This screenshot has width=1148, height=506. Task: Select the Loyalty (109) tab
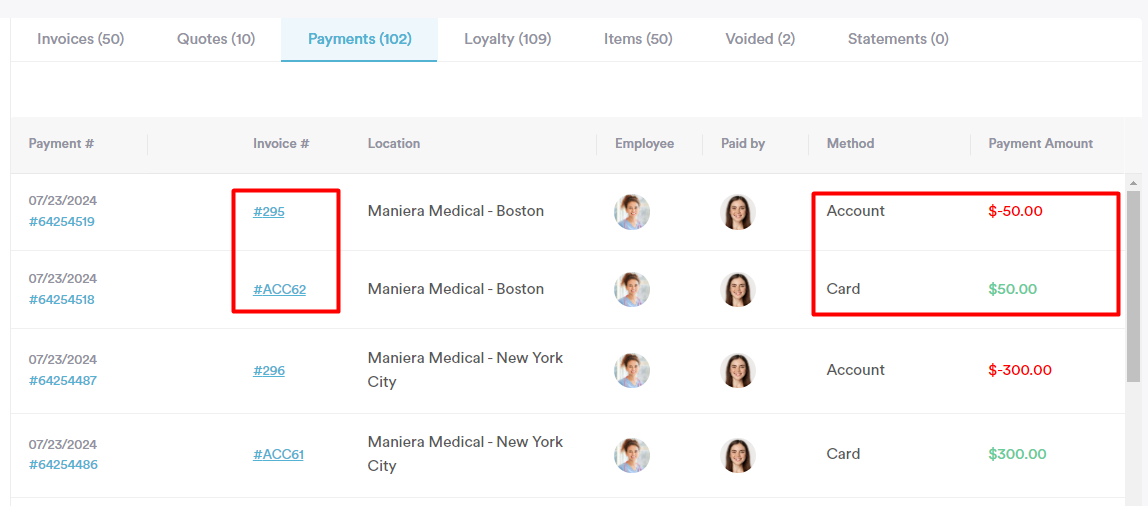click(507, 39)
